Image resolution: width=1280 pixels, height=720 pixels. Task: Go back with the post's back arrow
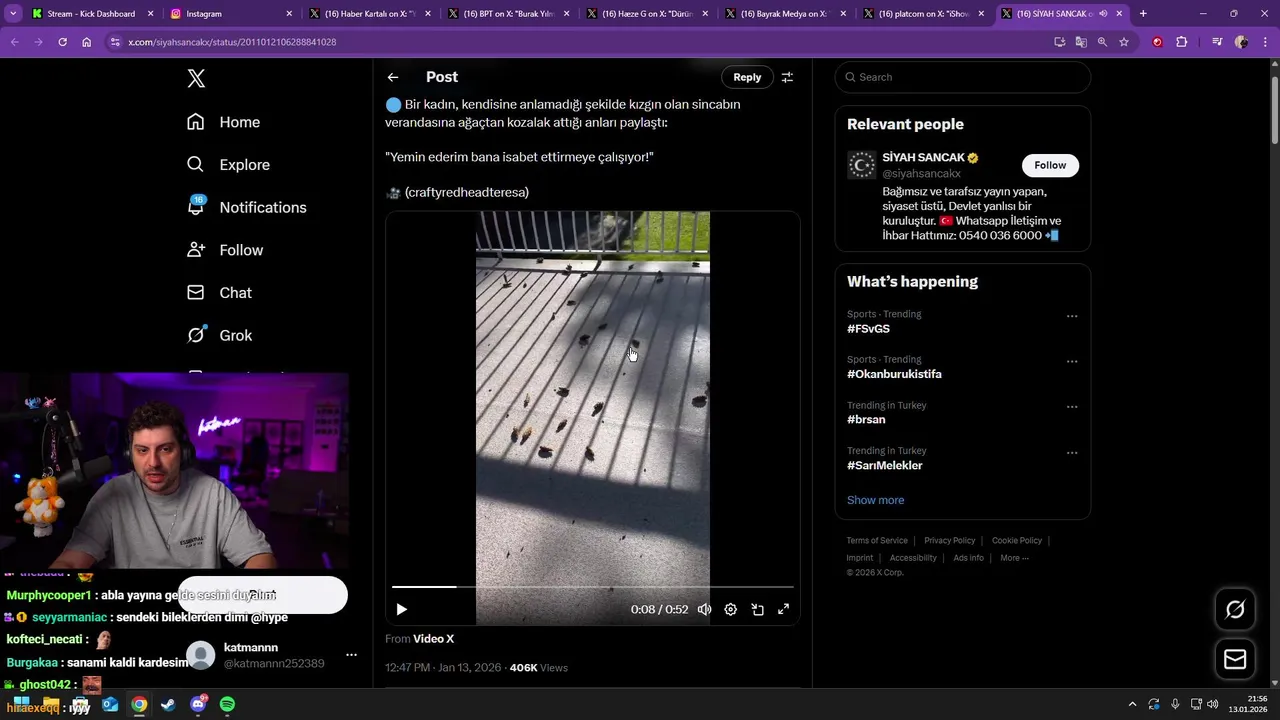(x=393, y=77)
